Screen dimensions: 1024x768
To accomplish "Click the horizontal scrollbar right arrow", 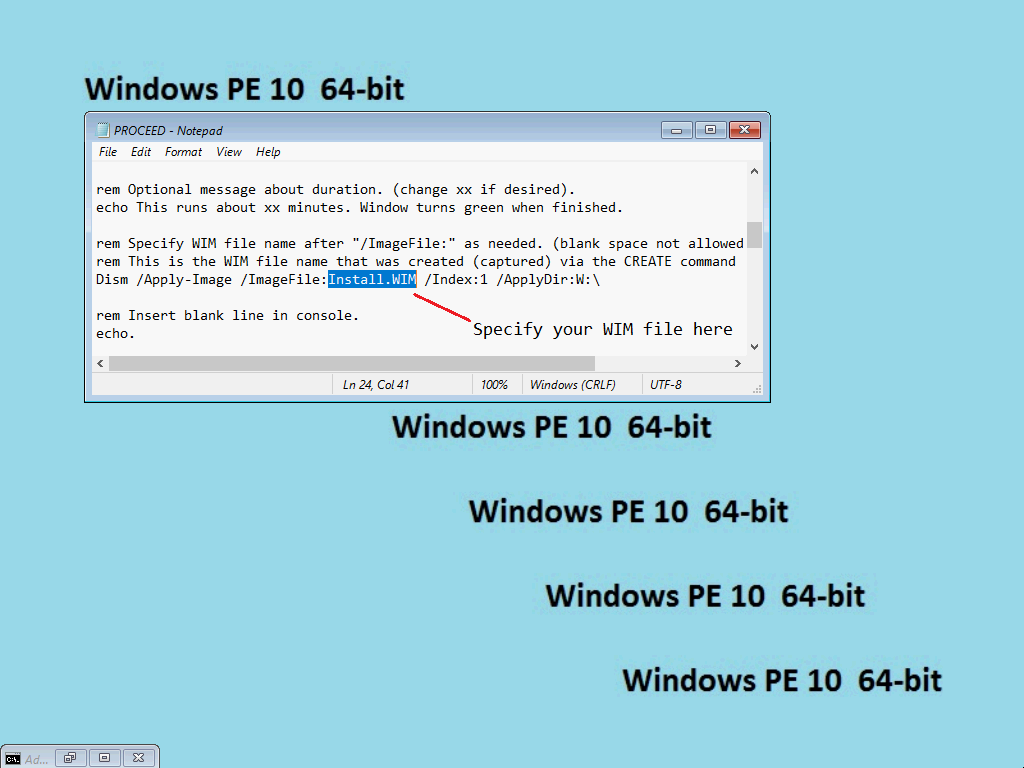I will pos(738,364).
